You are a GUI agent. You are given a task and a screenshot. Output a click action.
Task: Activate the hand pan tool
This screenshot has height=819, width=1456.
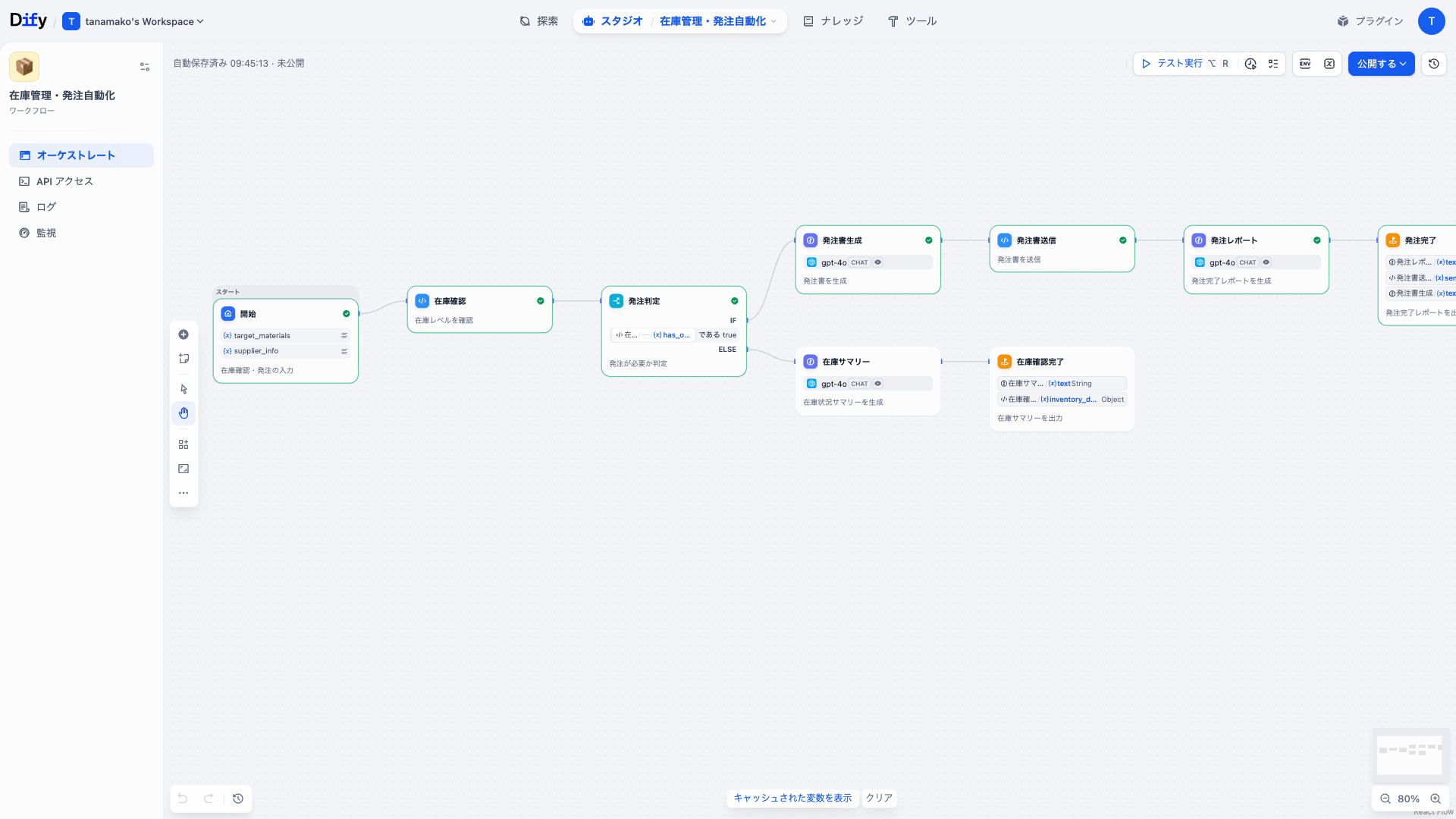tap(184, 413)
